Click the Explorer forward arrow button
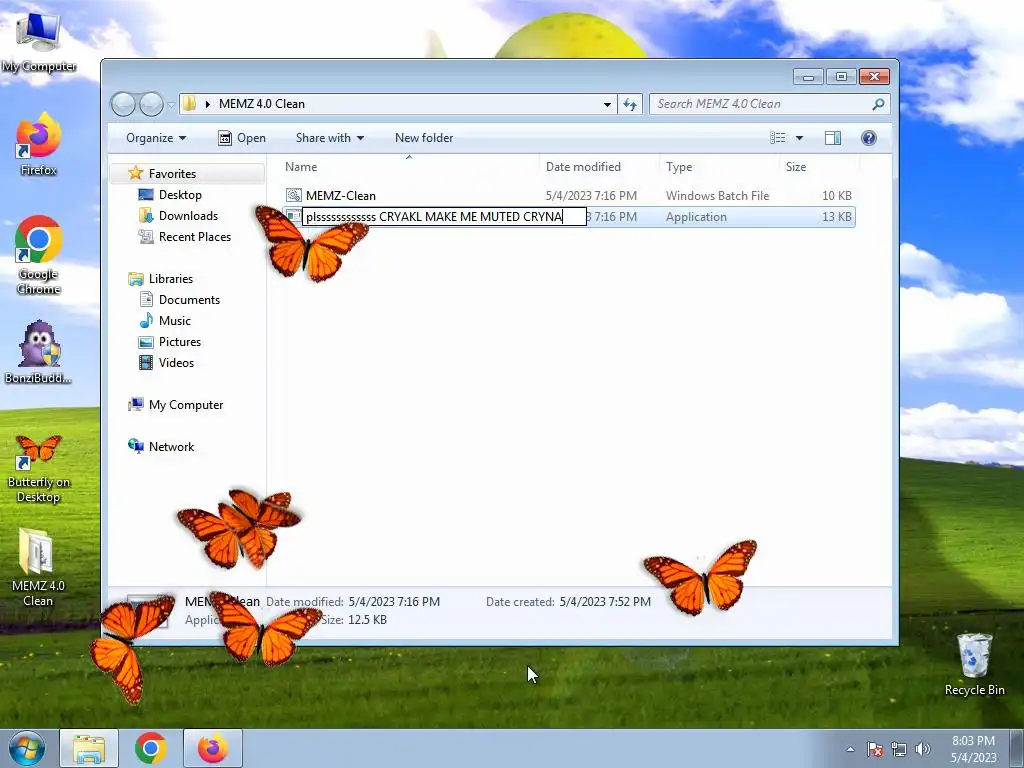1024x768 pixels. point(152,104)
